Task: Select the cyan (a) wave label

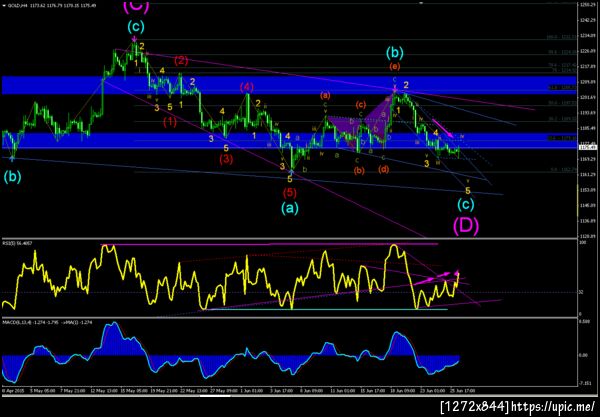Action: click(x=290, y=208)
